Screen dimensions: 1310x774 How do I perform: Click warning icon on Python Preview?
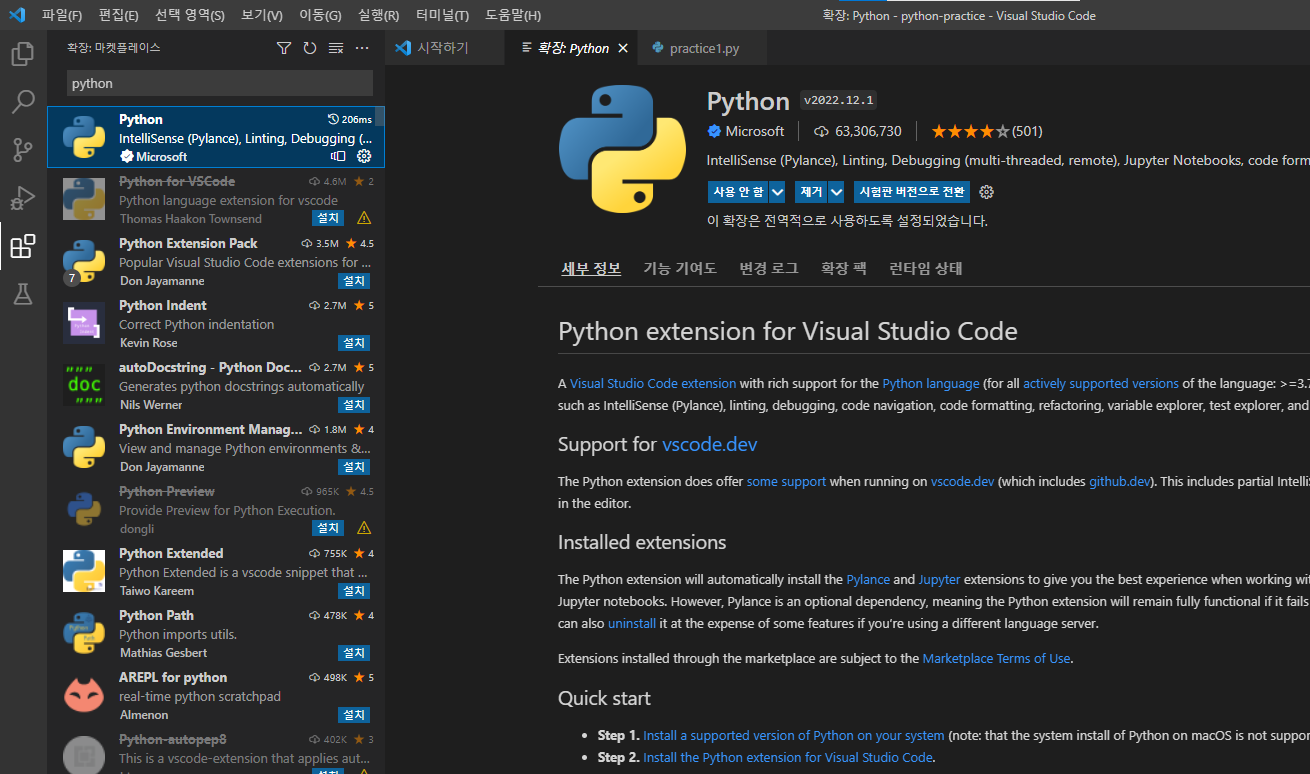coord(364,528)
